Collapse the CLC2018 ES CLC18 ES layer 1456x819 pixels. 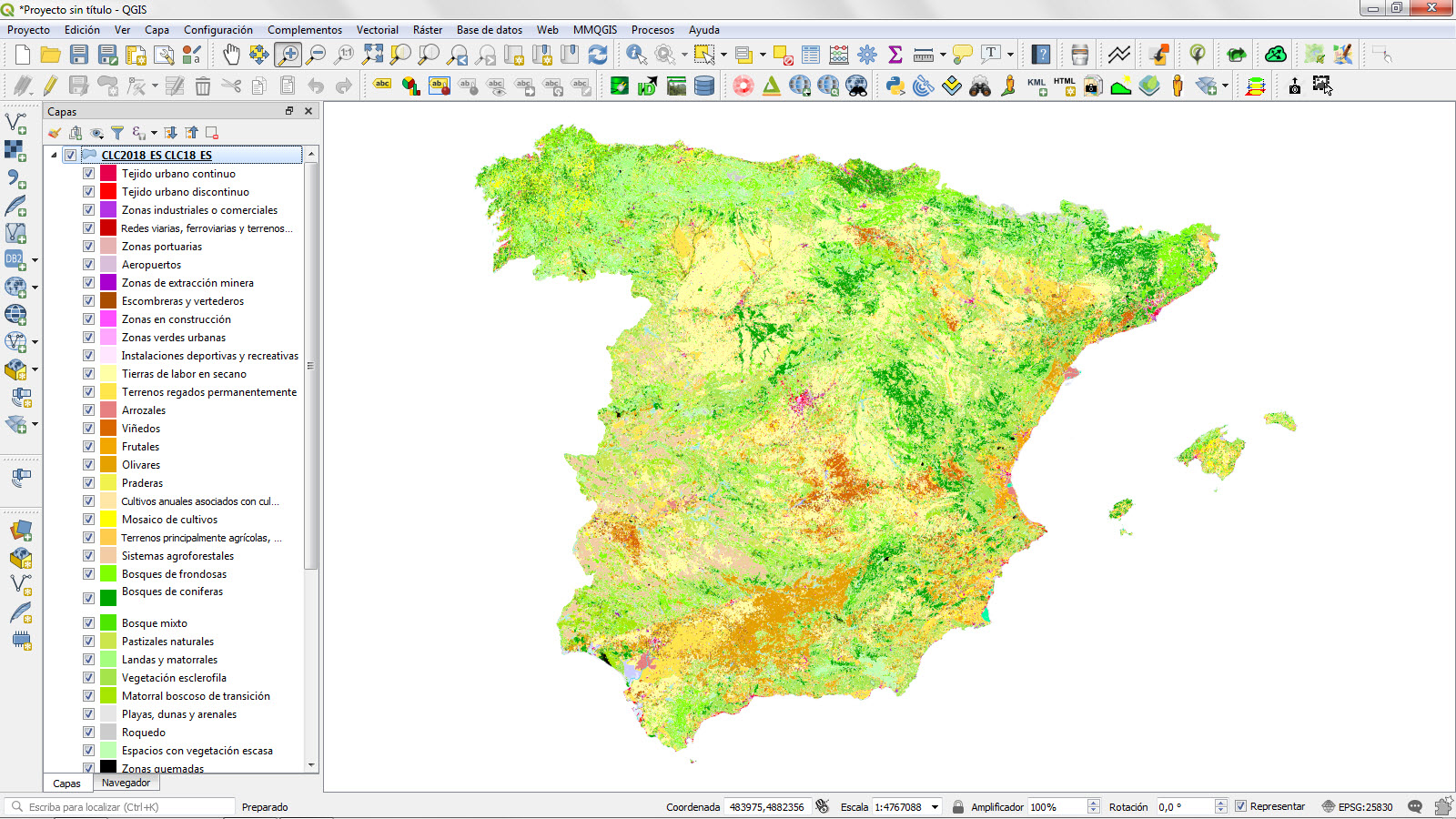53,154
